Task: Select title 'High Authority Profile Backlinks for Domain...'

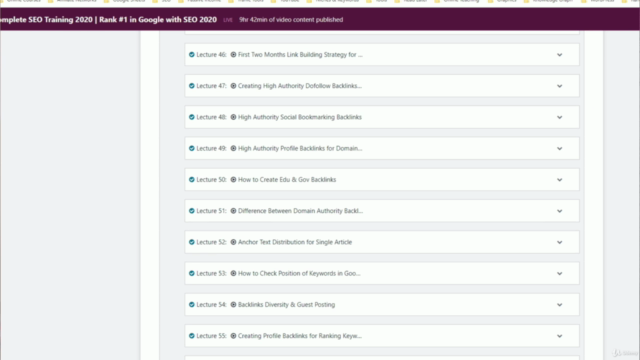Action: tap(300, 148)
